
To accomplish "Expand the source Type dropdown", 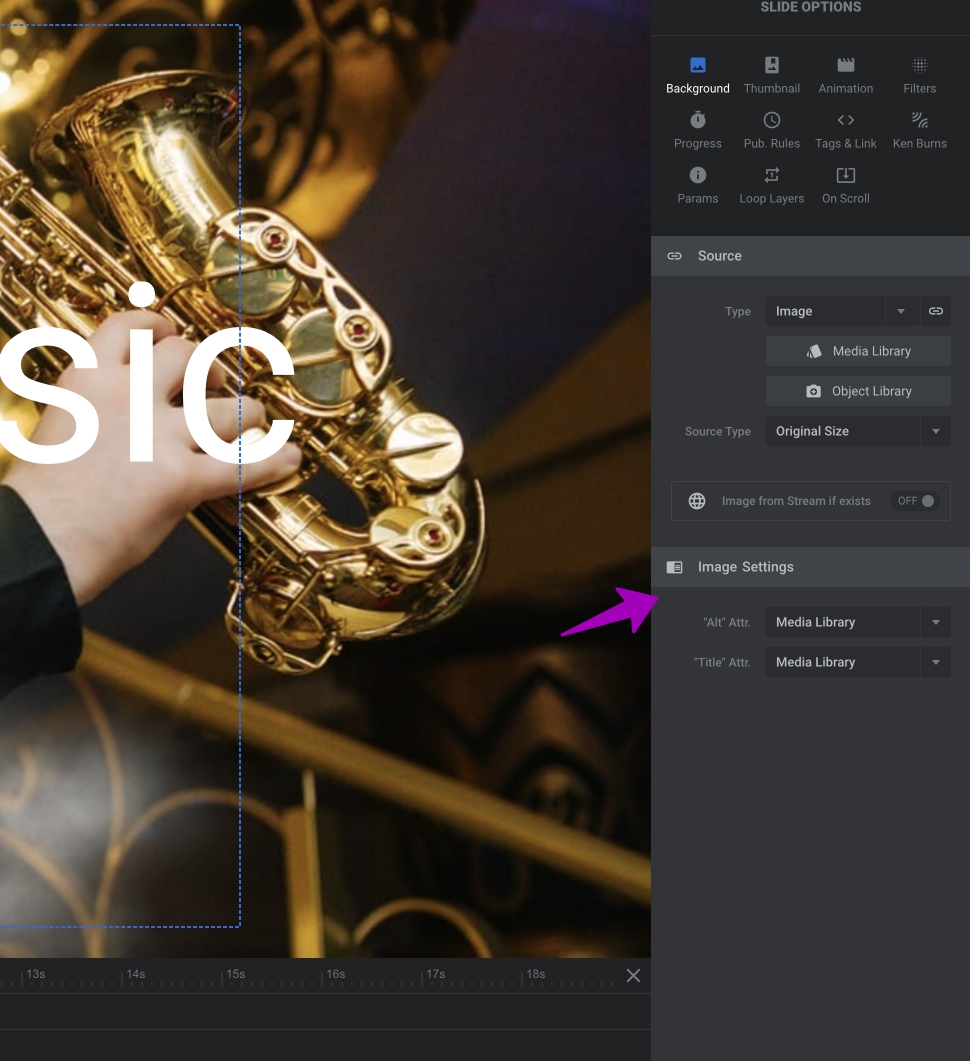I will click(841, 311).
